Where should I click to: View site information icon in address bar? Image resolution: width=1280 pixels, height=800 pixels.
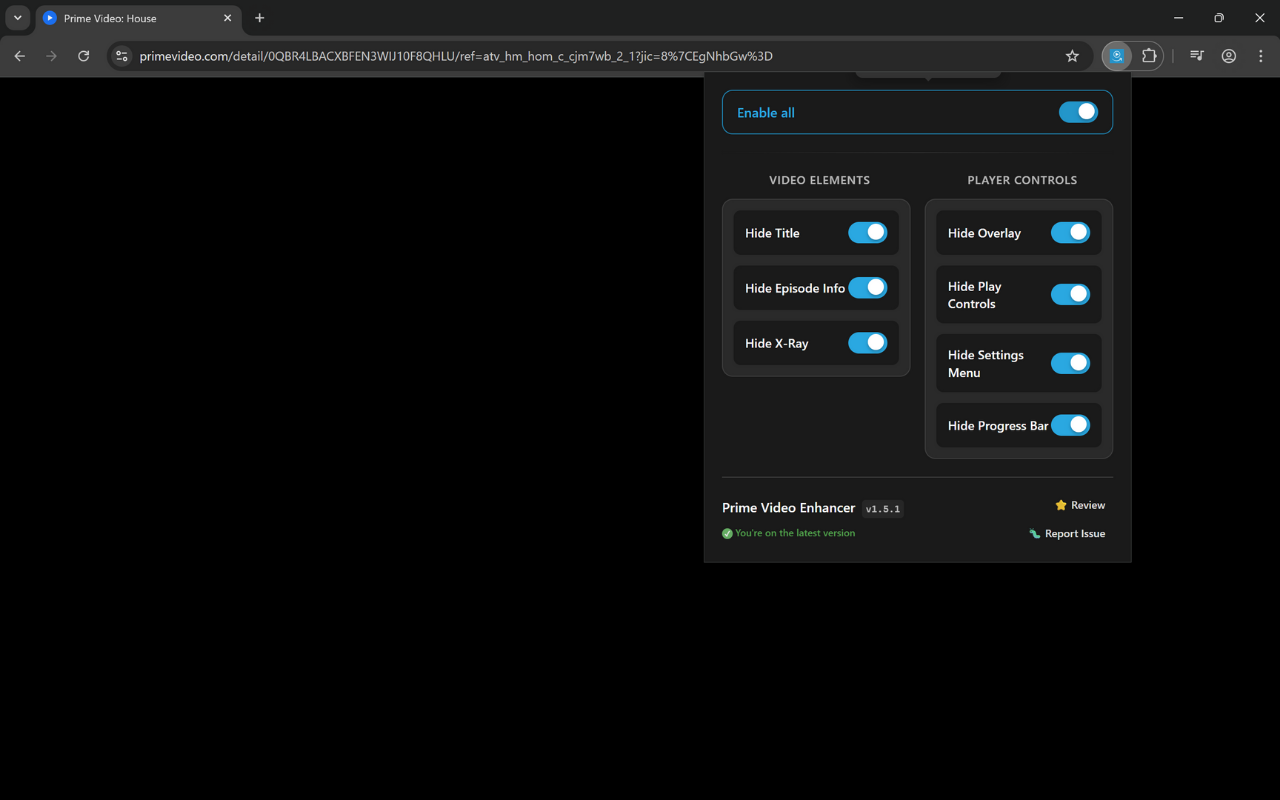point(122,56)
